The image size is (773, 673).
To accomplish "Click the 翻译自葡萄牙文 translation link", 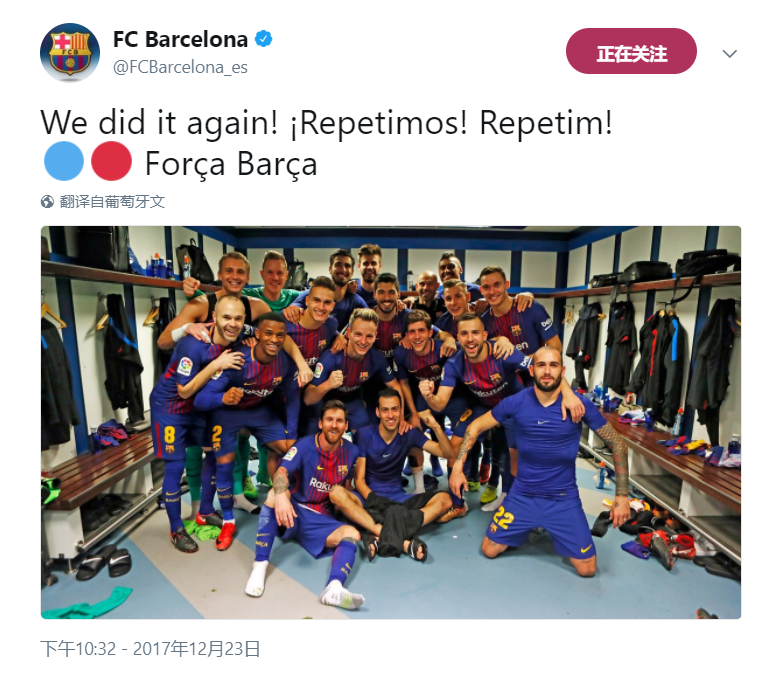I will pos(112,202).
